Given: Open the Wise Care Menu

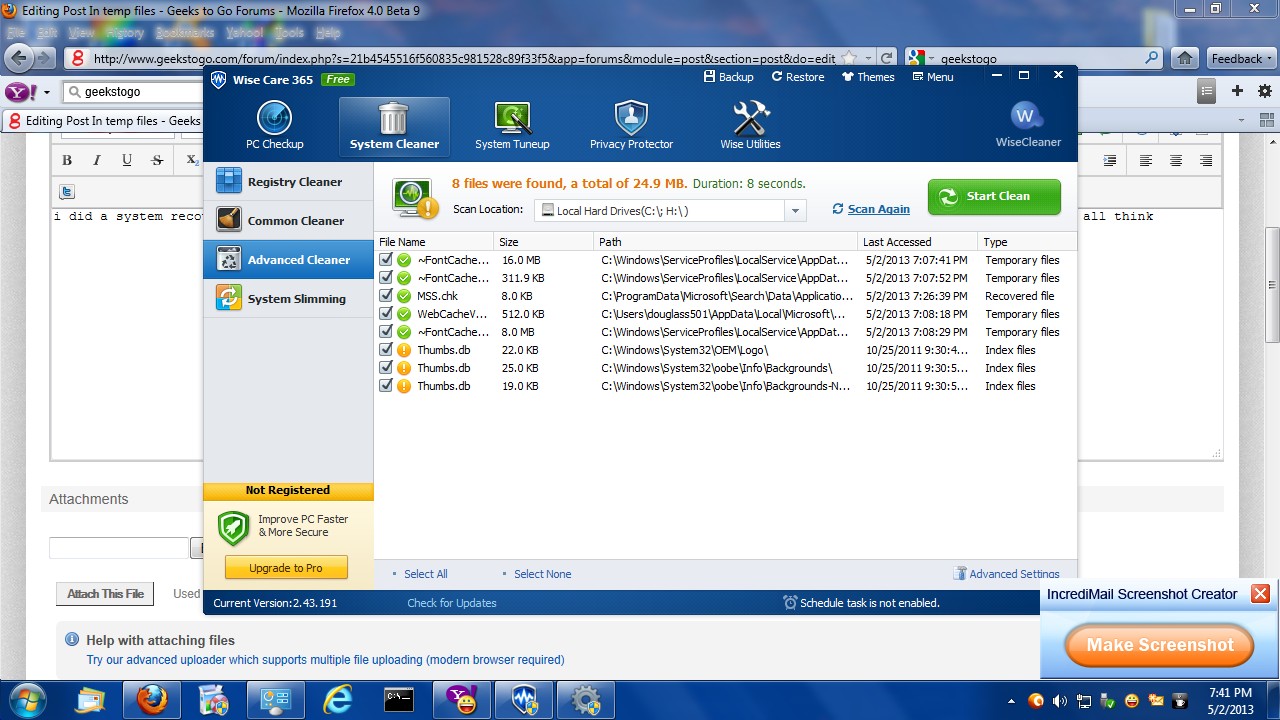Looking at the screenshot, I should click(x=932, y=77).
